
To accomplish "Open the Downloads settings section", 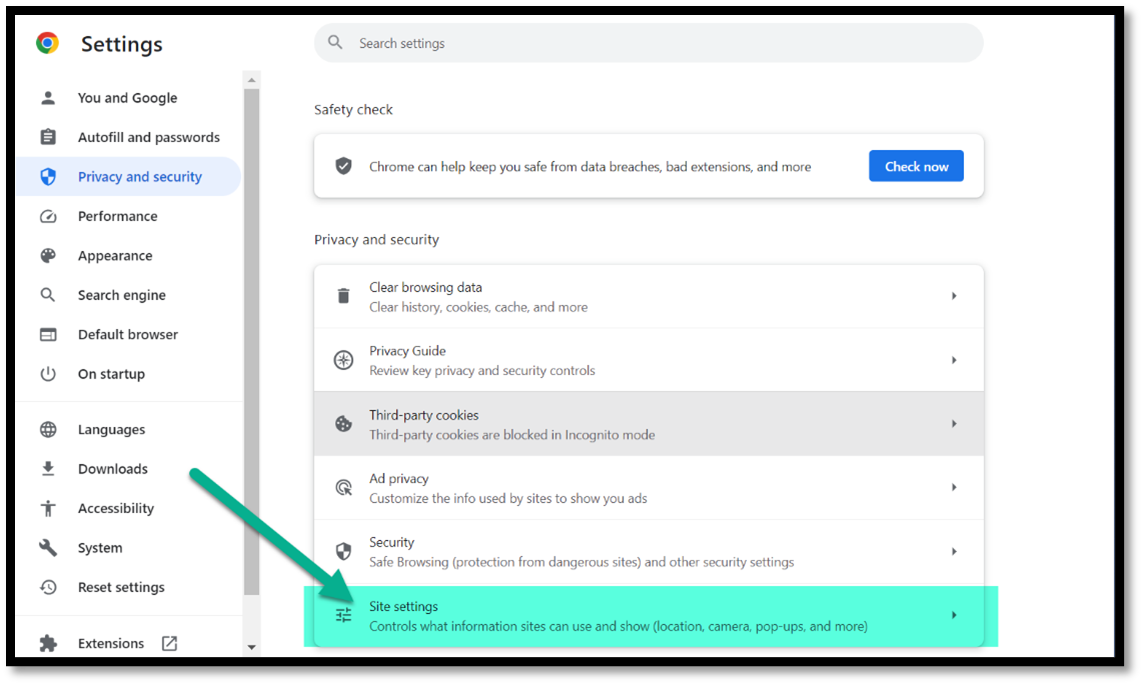I will [112, 469].
